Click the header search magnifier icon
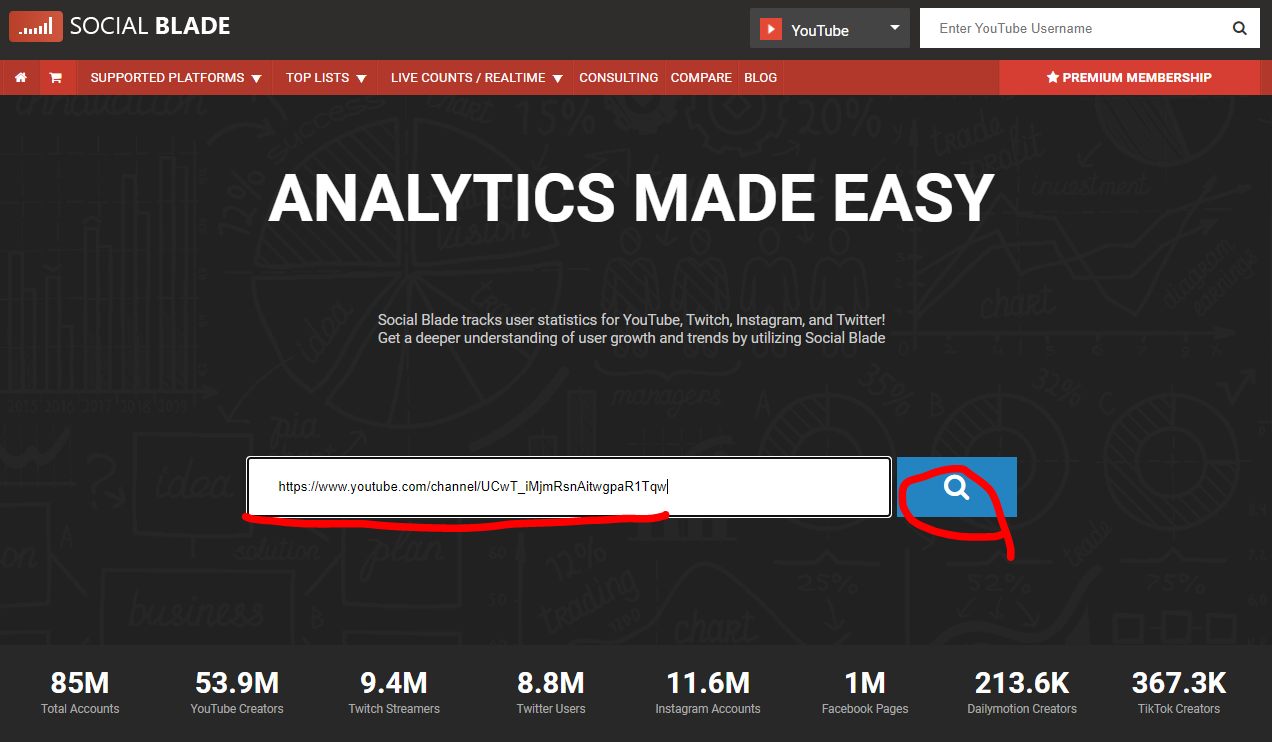This screenshot has width=1272, height=742. pos(1240,29)
